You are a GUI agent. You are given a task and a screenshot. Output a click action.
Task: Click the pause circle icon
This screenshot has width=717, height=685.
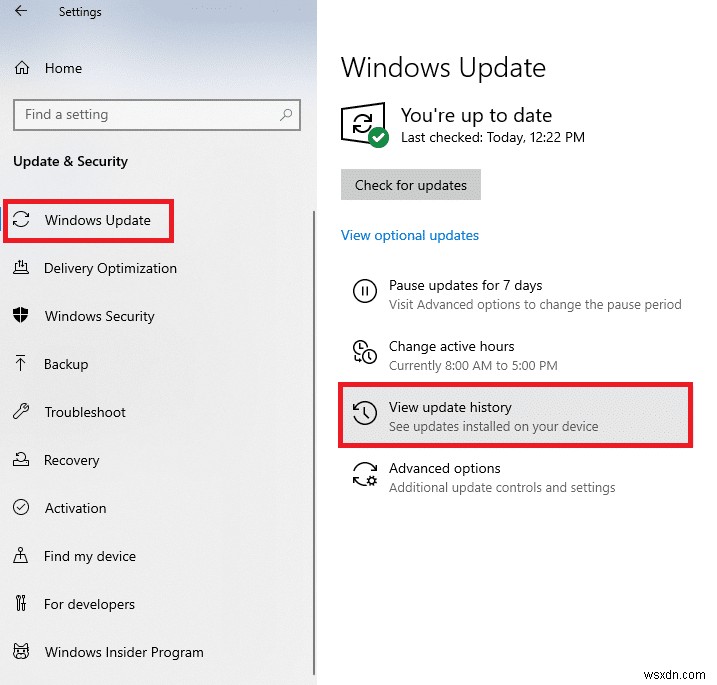pyautogui.click(x=364, y=291)
